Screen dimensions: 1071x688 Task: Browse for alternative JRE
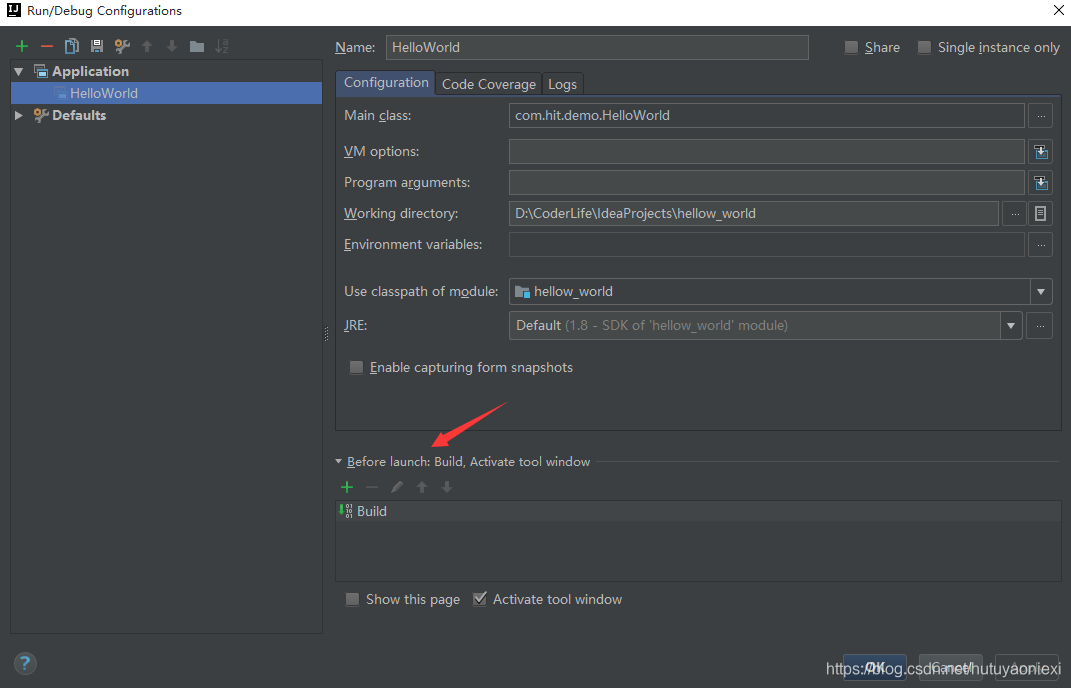coord(1040,325)
